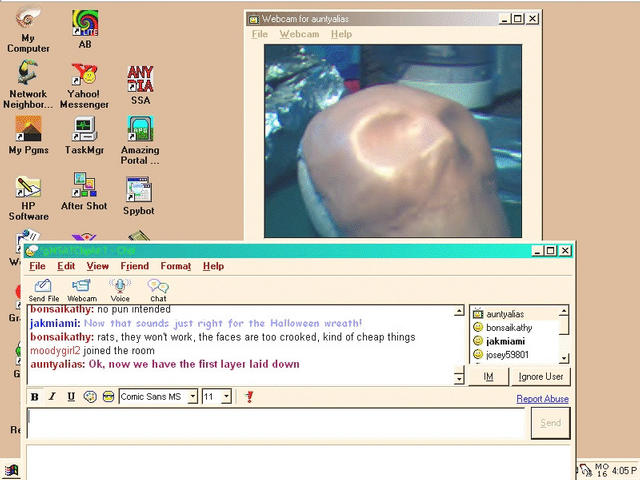Close the Webcam for auntyalias window
This screenshot has height=480, width=640.
[532, 19]
